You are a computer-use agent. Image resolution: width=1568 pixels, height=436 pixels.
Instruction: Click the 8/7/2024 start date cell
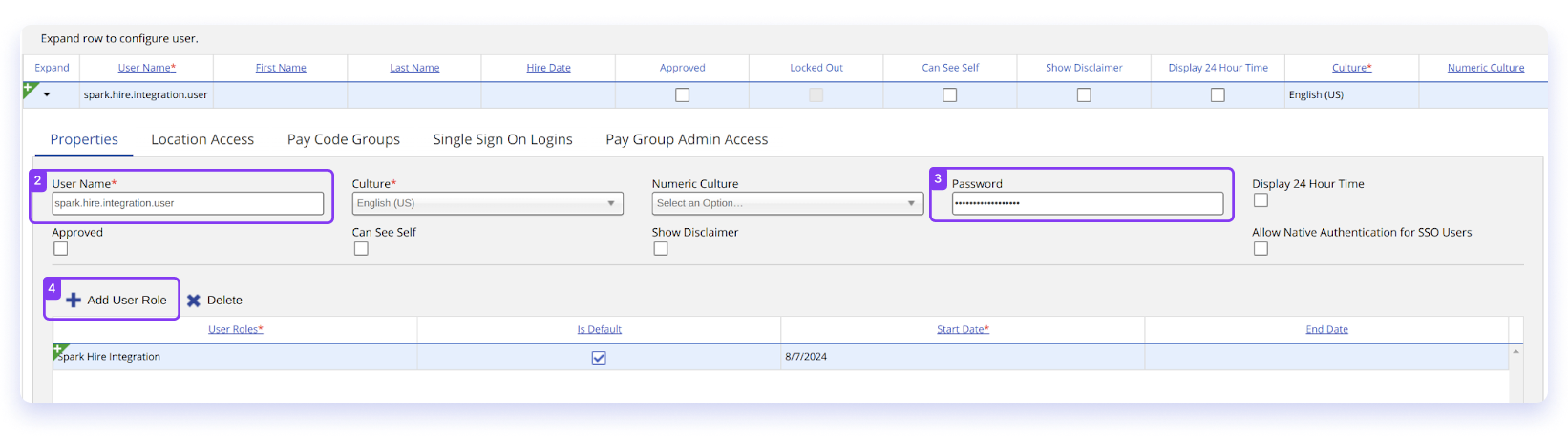[x=963, y=357]
